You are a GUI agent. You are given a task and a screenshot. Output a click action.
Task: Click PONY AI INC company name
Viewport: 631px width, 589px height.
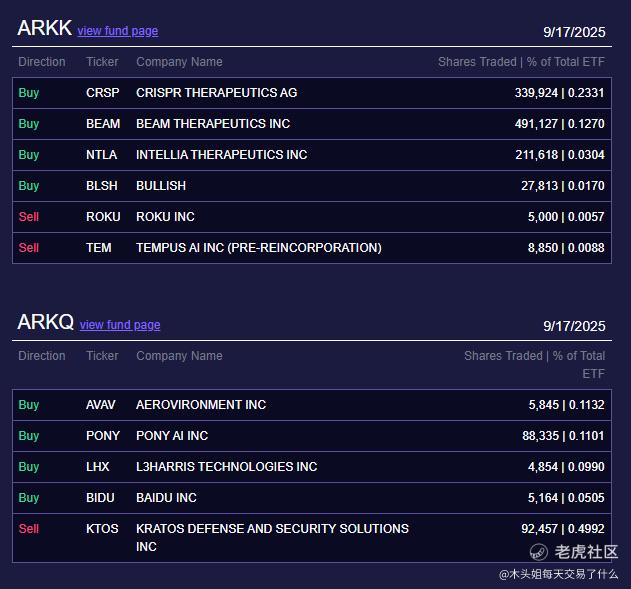point(172,436)
